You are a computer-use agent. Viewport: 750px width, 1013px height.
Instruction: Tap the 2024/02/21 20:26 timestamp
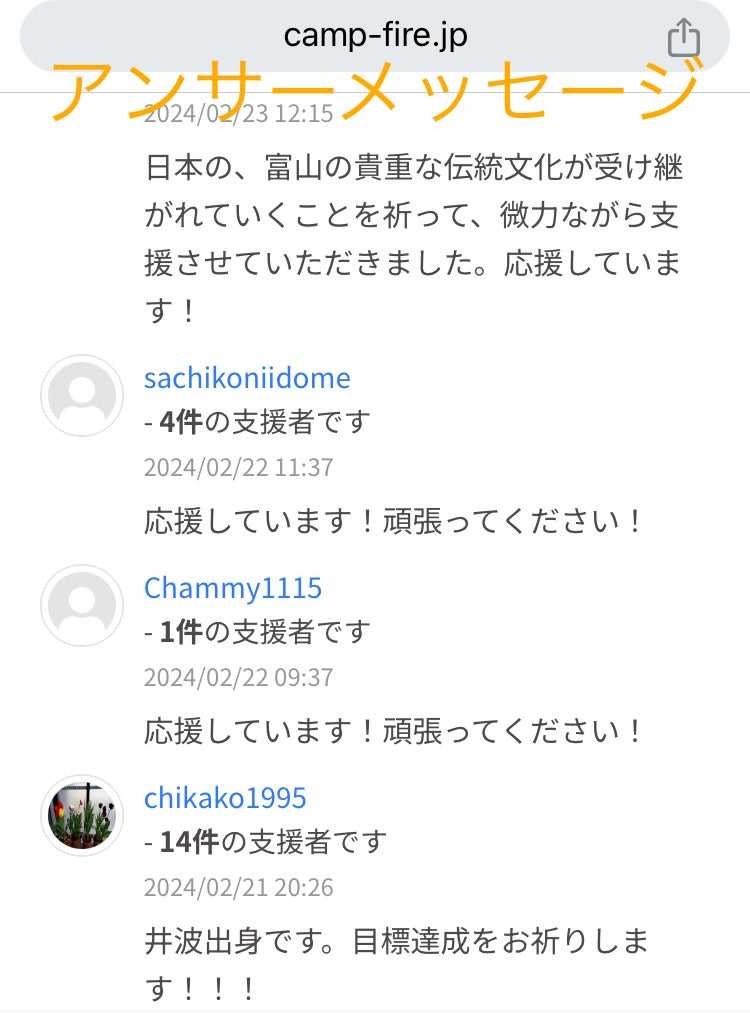(x=238, y=887)
